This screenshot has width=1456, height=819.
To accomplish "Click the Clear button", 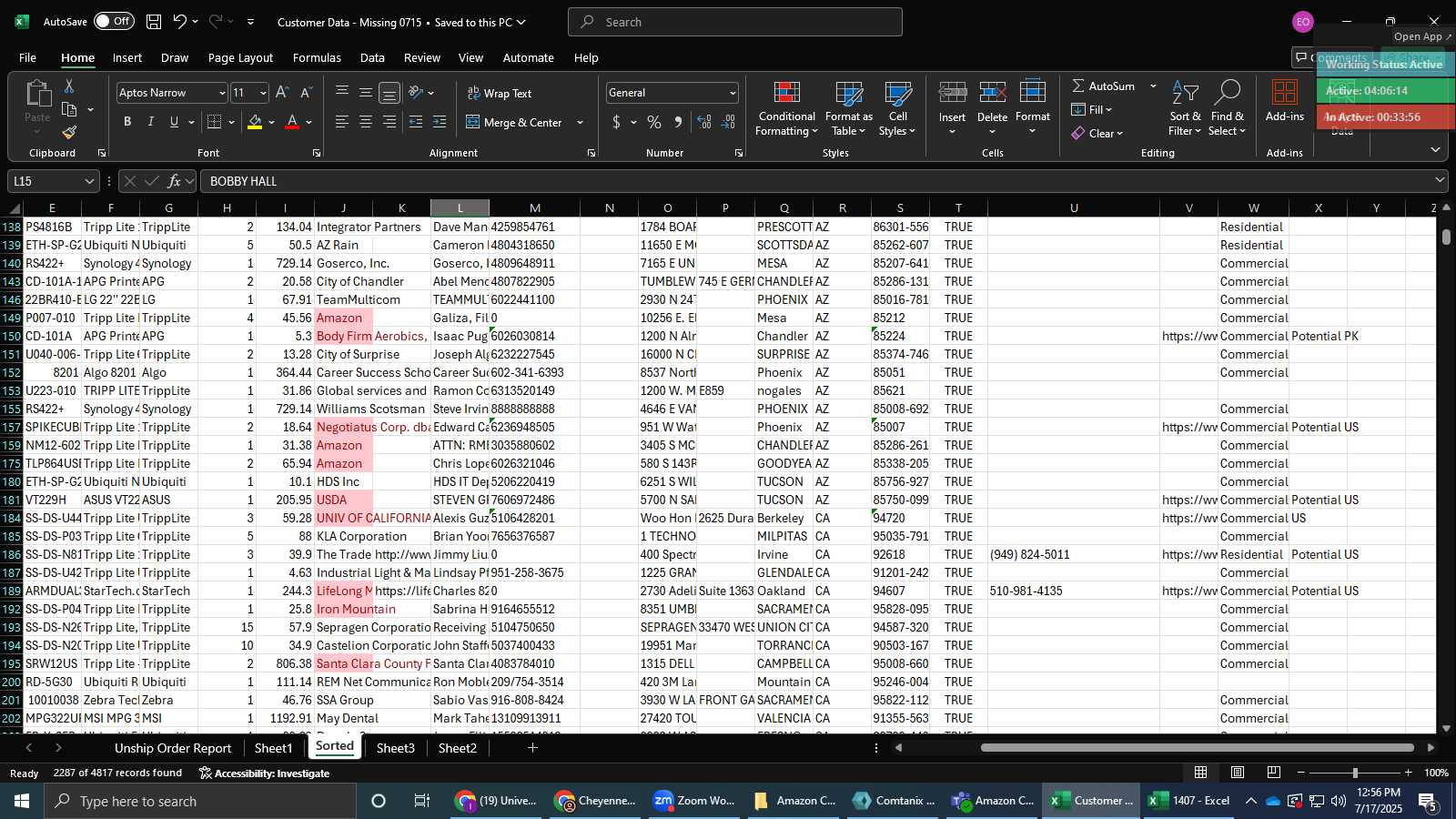I will pyautogui.click(x=1097, y=133).
